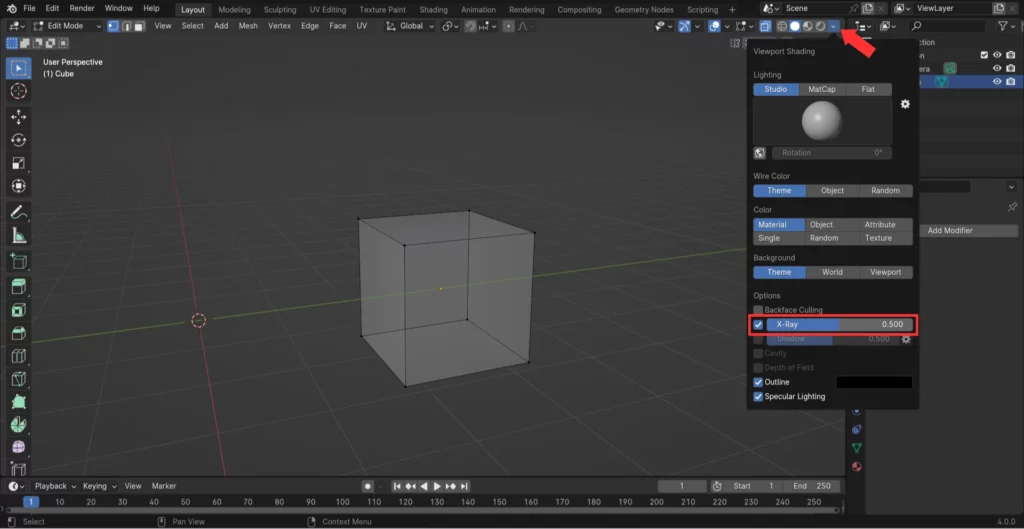The image size is (1024, 529).
Task: Select the Rotate tool
Action: 18,140
